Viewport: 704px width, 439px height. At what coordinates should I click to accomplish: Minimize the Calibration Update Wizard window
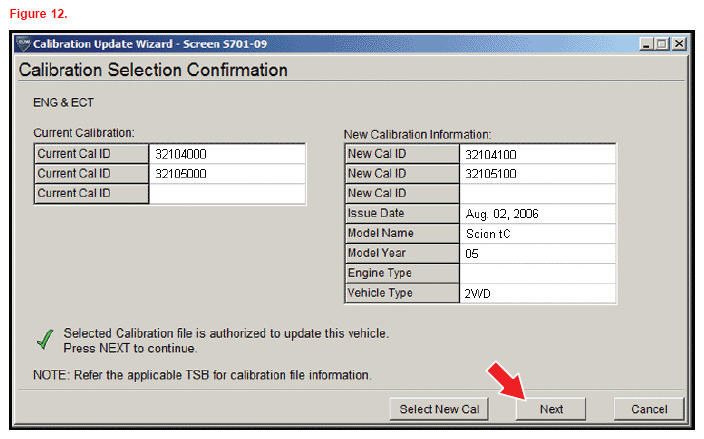click(x=647, y=44)
